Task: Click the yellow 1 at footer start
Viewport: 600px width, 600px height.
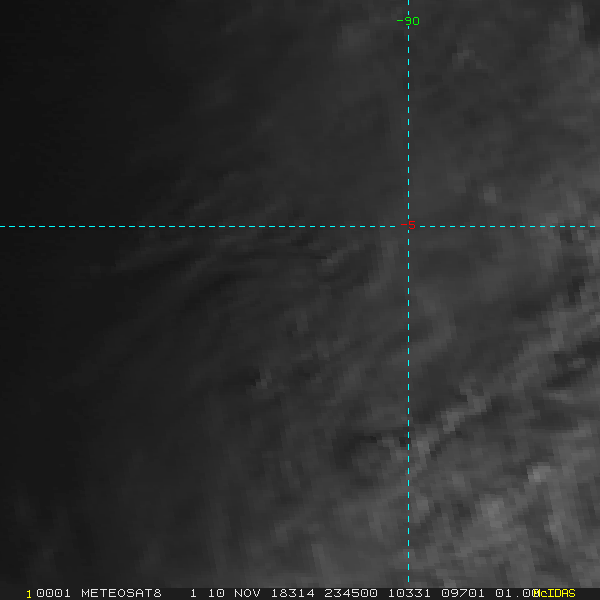Action: coord(29,593)
